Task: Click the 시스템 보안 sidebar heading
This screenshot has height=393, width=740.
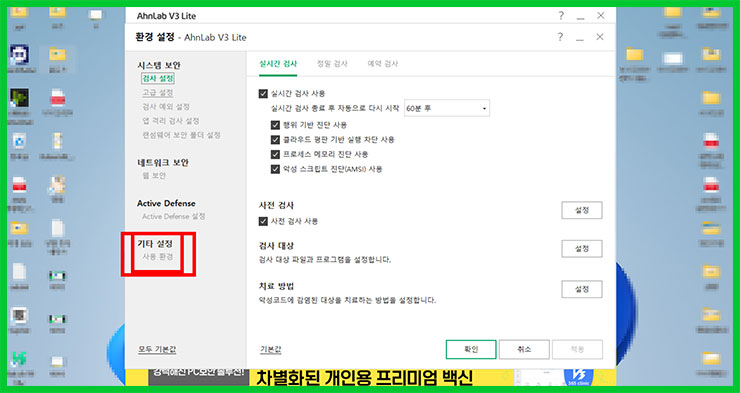Action: point(159,65)
